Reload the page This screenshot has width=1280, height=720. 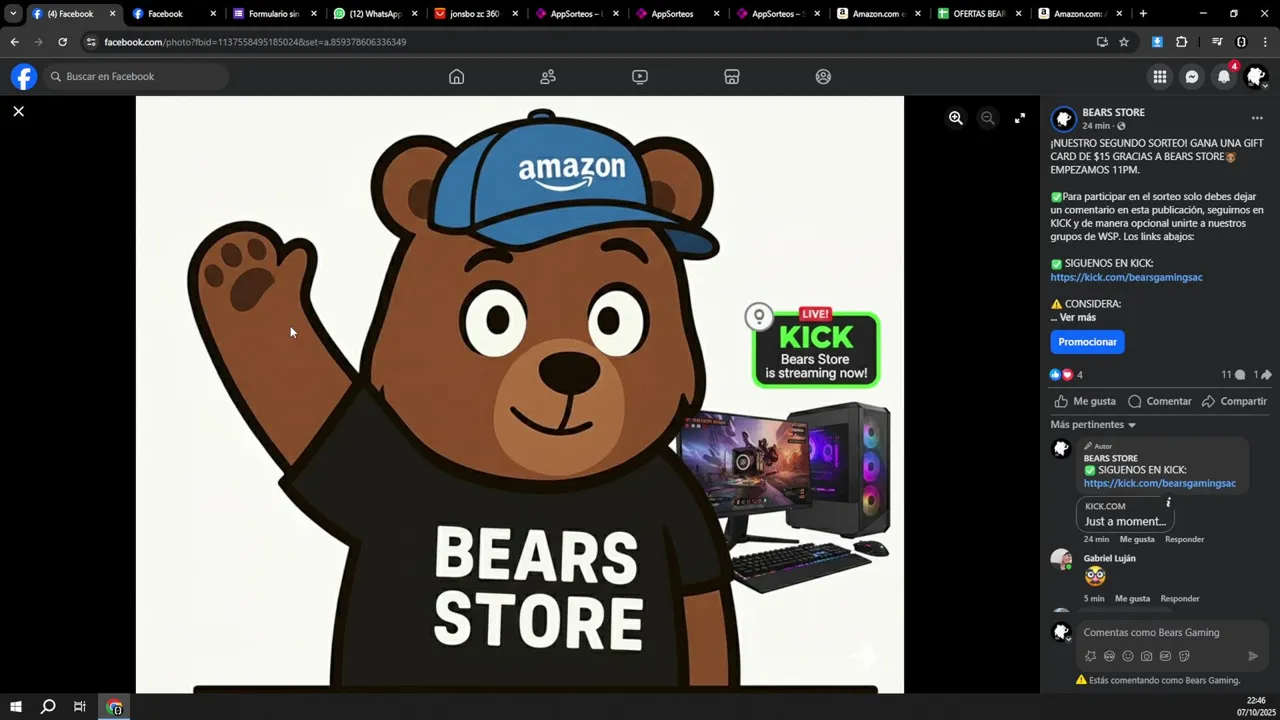(x=62, y=42)
